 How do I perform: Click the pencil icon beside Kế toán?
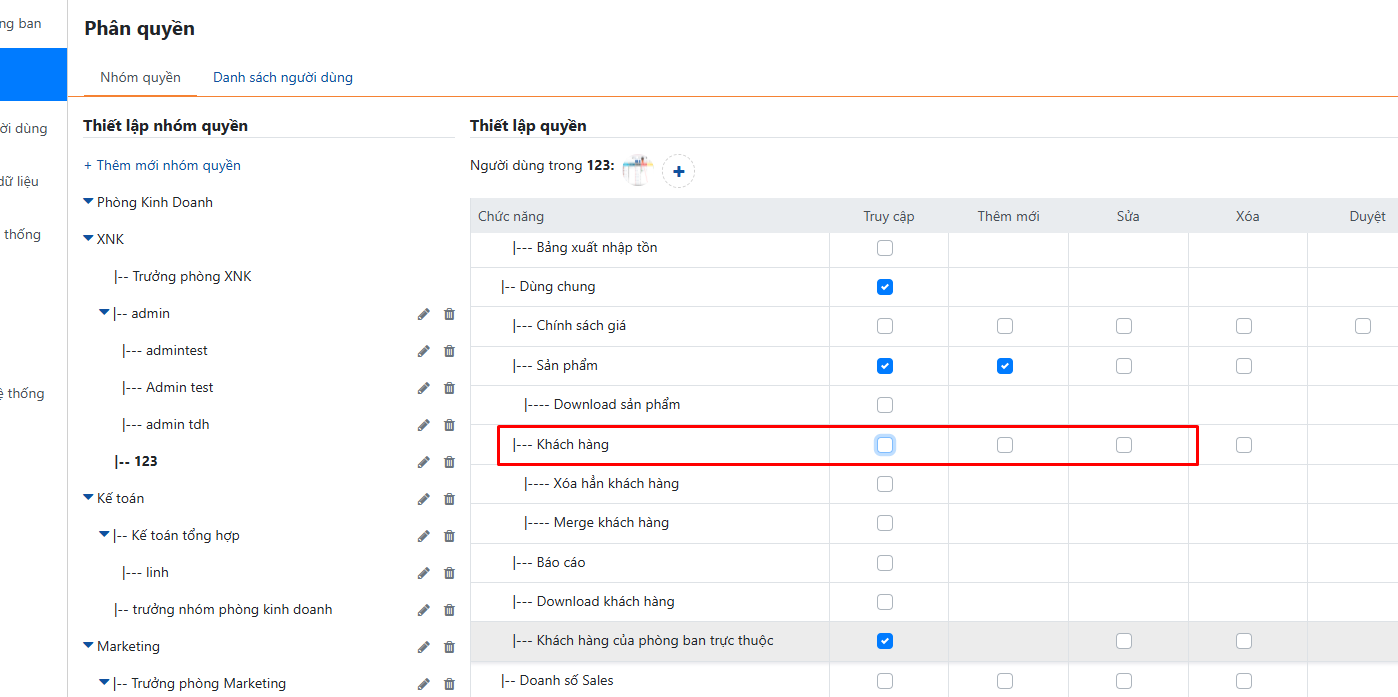click(424, 499)
